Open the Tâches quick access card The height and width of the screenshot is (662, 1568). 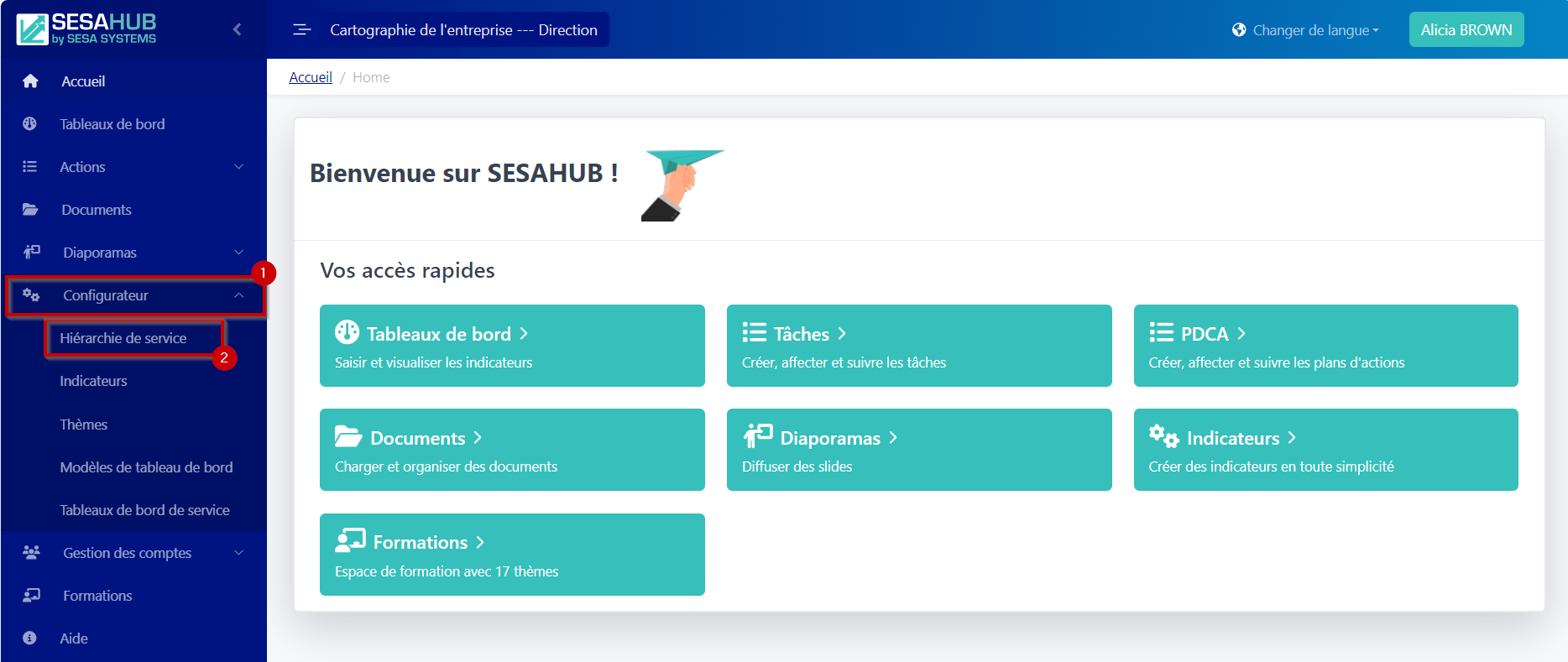919,346
